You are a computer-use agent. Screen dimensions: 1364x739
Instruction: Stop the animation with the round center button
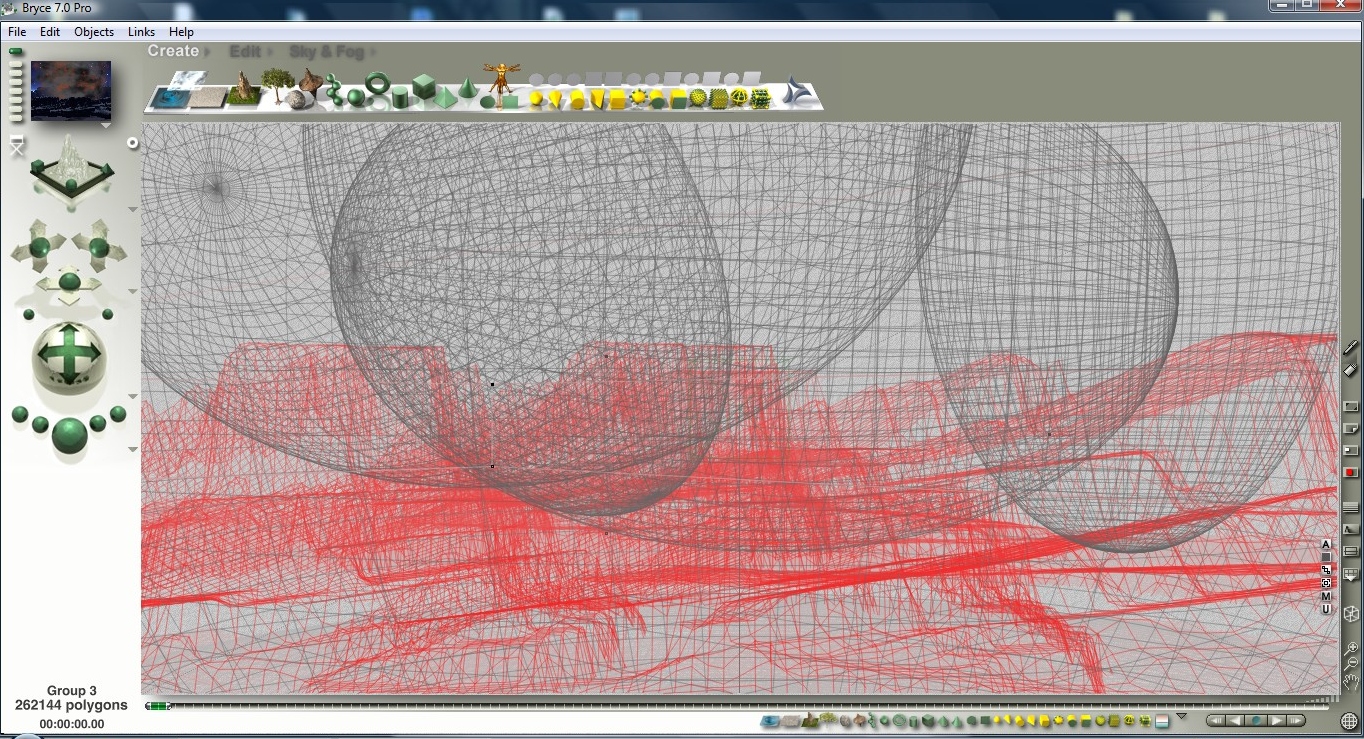pos(1255,720)
